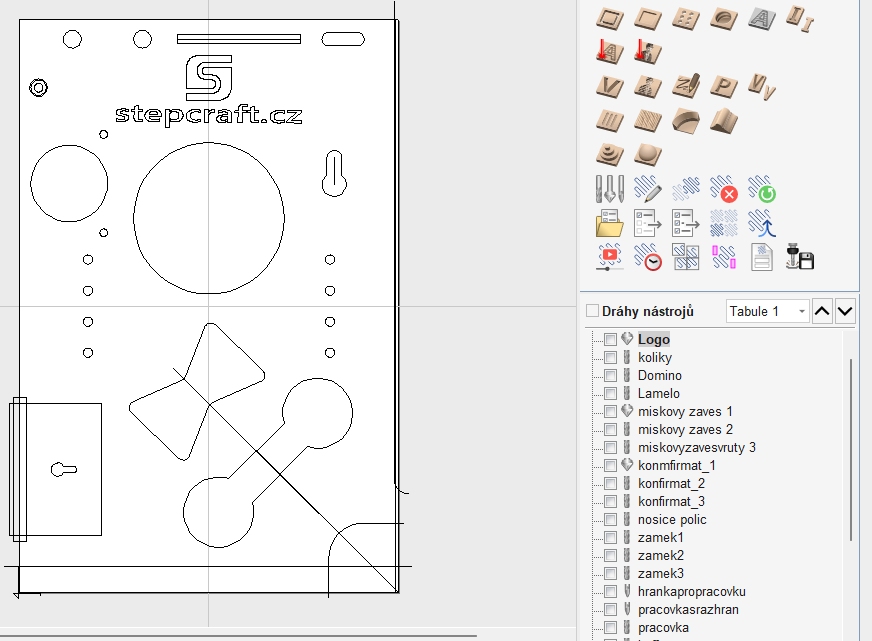The height and width of the screenshot is (641, 872).
Task: Select the largest circle vector in drawing
Action: tap(209, 218)
